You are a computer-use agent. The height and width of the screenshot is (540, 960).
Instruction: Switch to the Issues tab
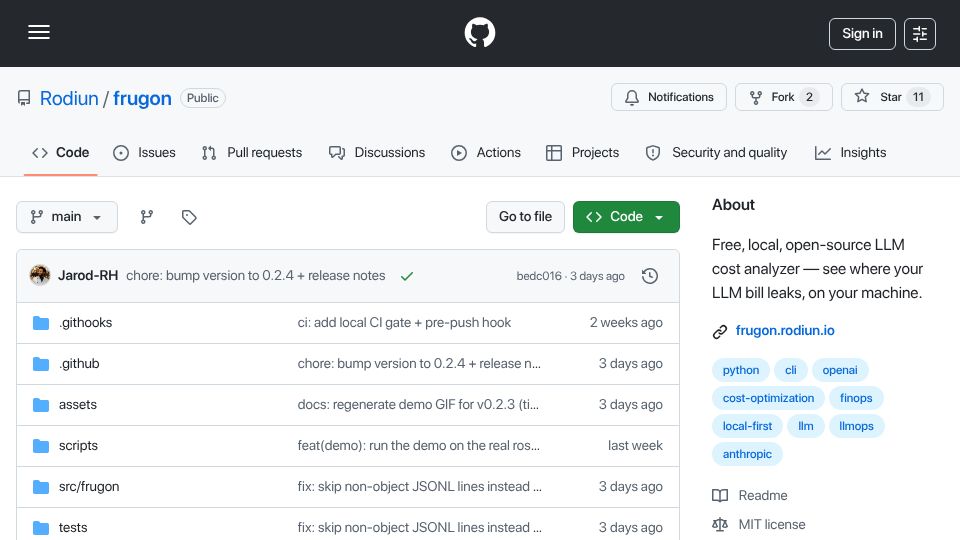coord(144,152)
